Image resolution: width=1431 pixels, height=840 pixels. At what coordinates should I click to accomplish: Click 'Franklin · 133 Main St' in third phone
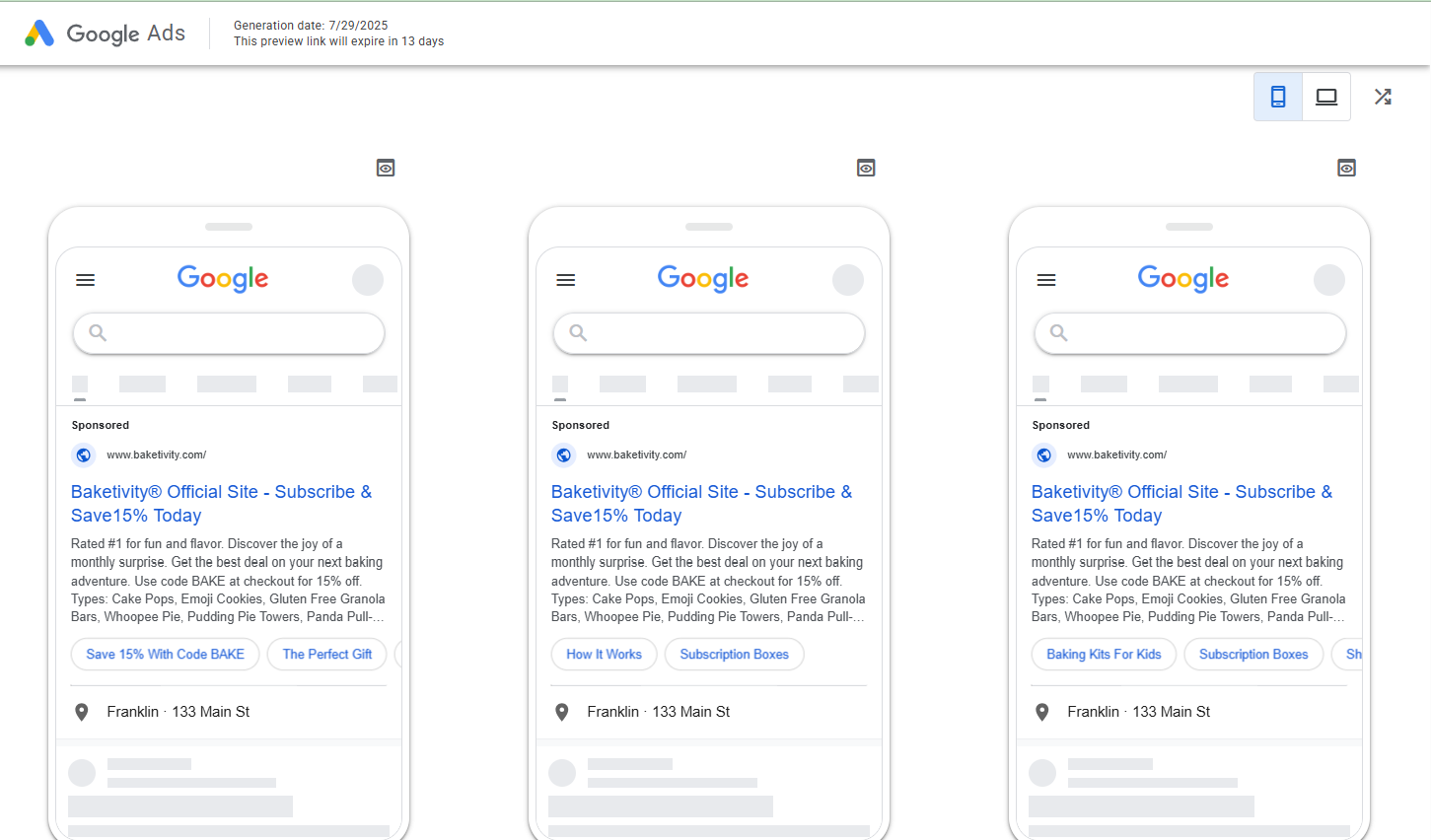[x=1139, y=712]
